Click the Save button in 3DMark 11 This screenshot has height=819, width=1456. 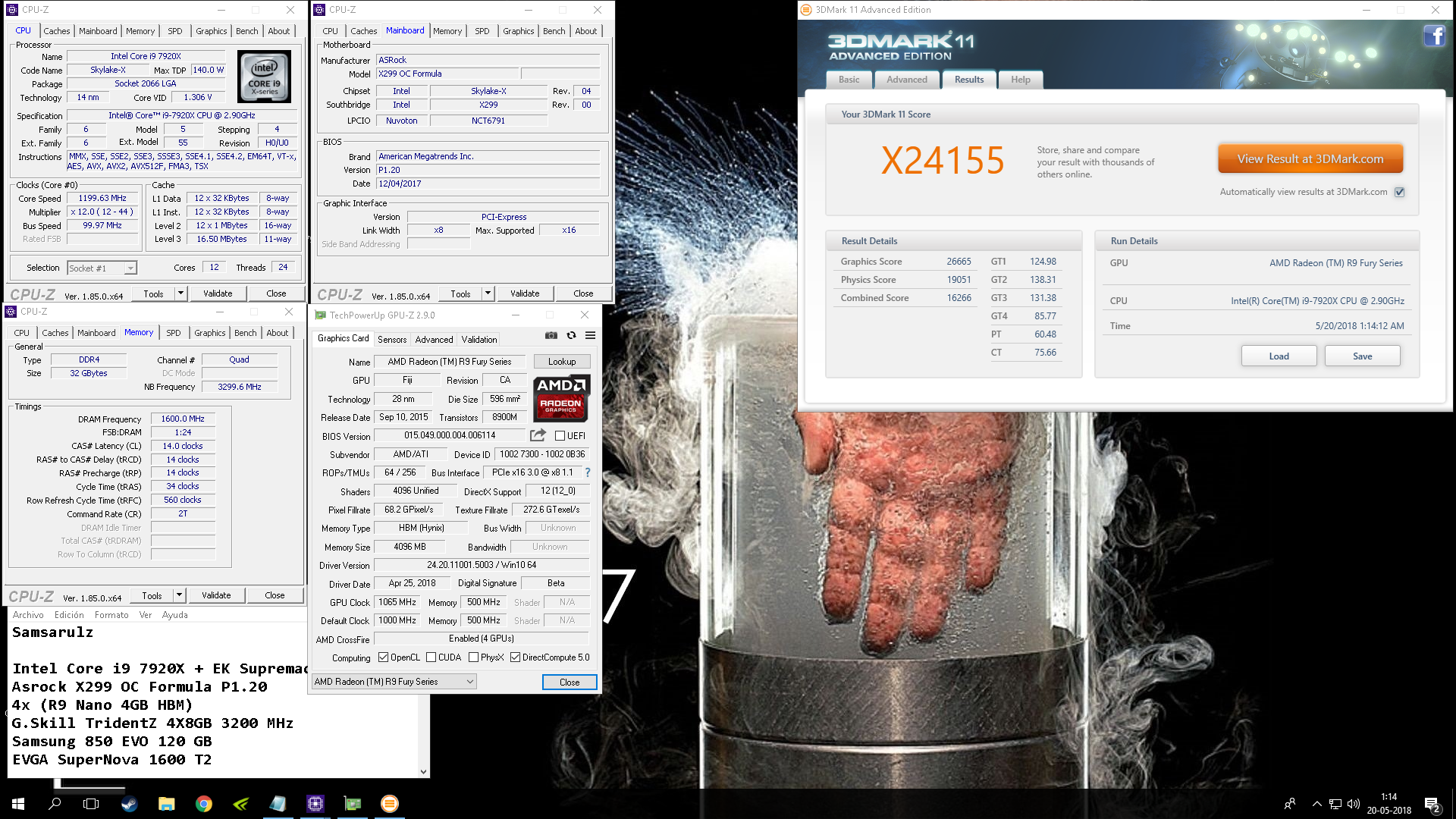[1362, 356]
